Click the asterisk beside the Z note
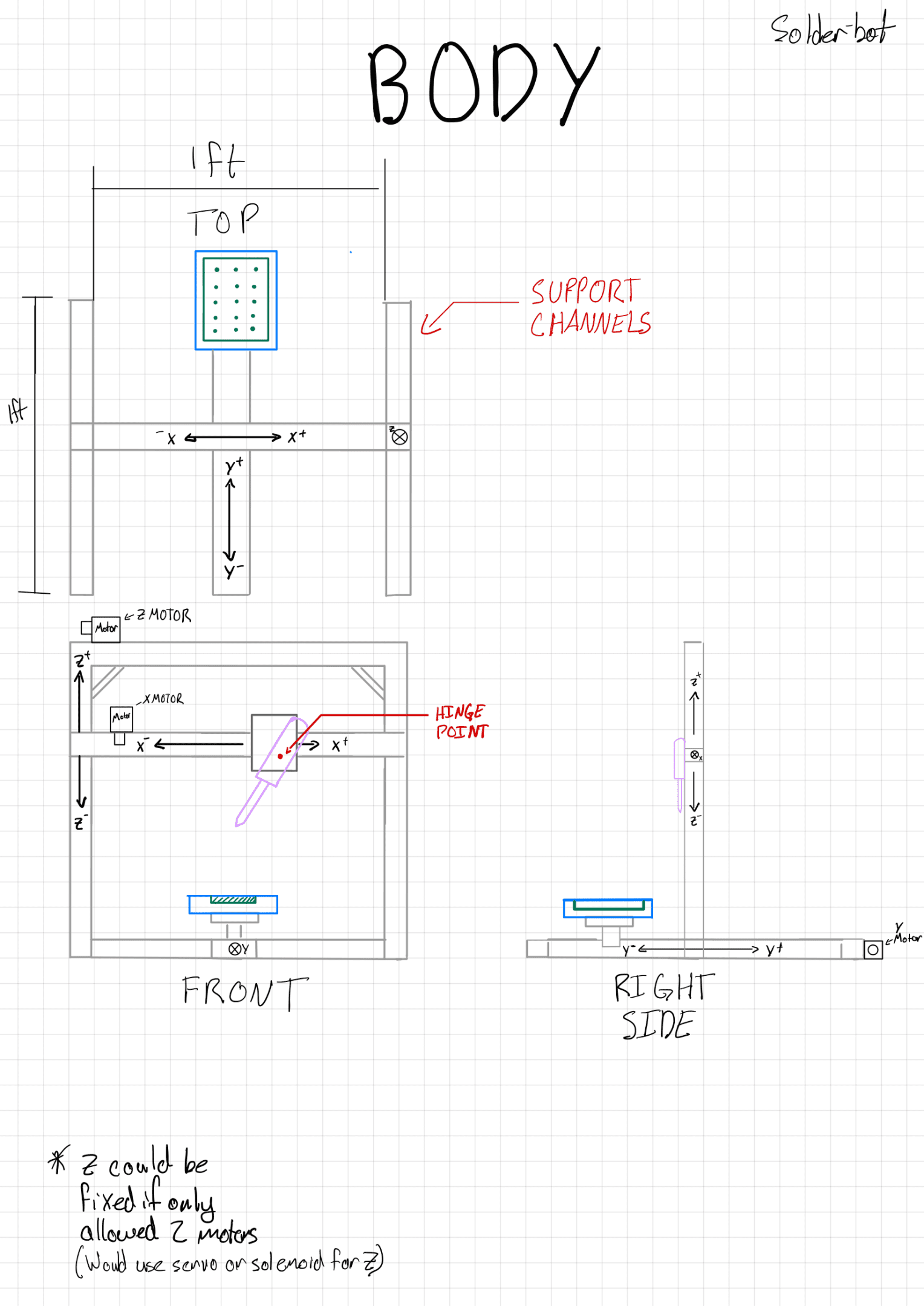The height and width of the screenshot is (1306, 924). pyautogui.click(x=58, y=1160)
